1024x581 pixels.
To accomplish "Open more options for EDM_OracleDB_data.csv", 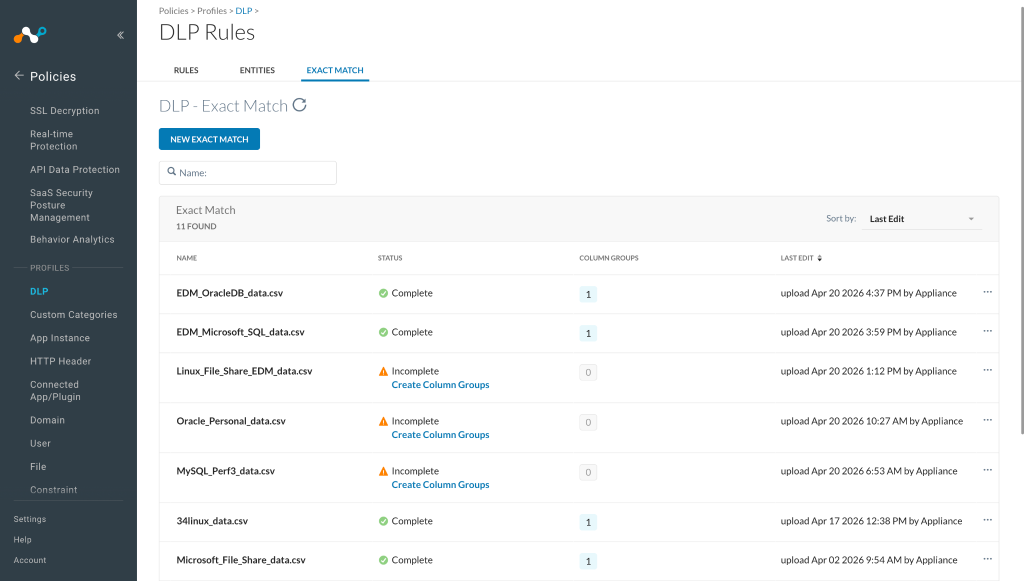I will [987, 292].
